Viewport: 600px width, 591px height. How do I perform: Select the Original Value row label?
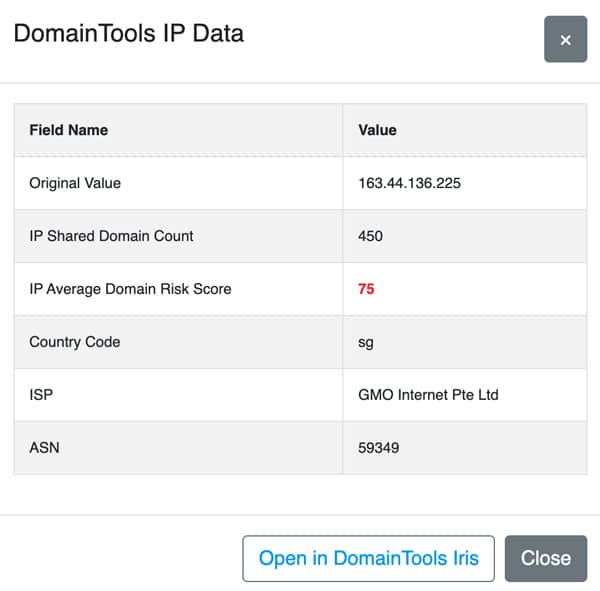click(75, 183)
